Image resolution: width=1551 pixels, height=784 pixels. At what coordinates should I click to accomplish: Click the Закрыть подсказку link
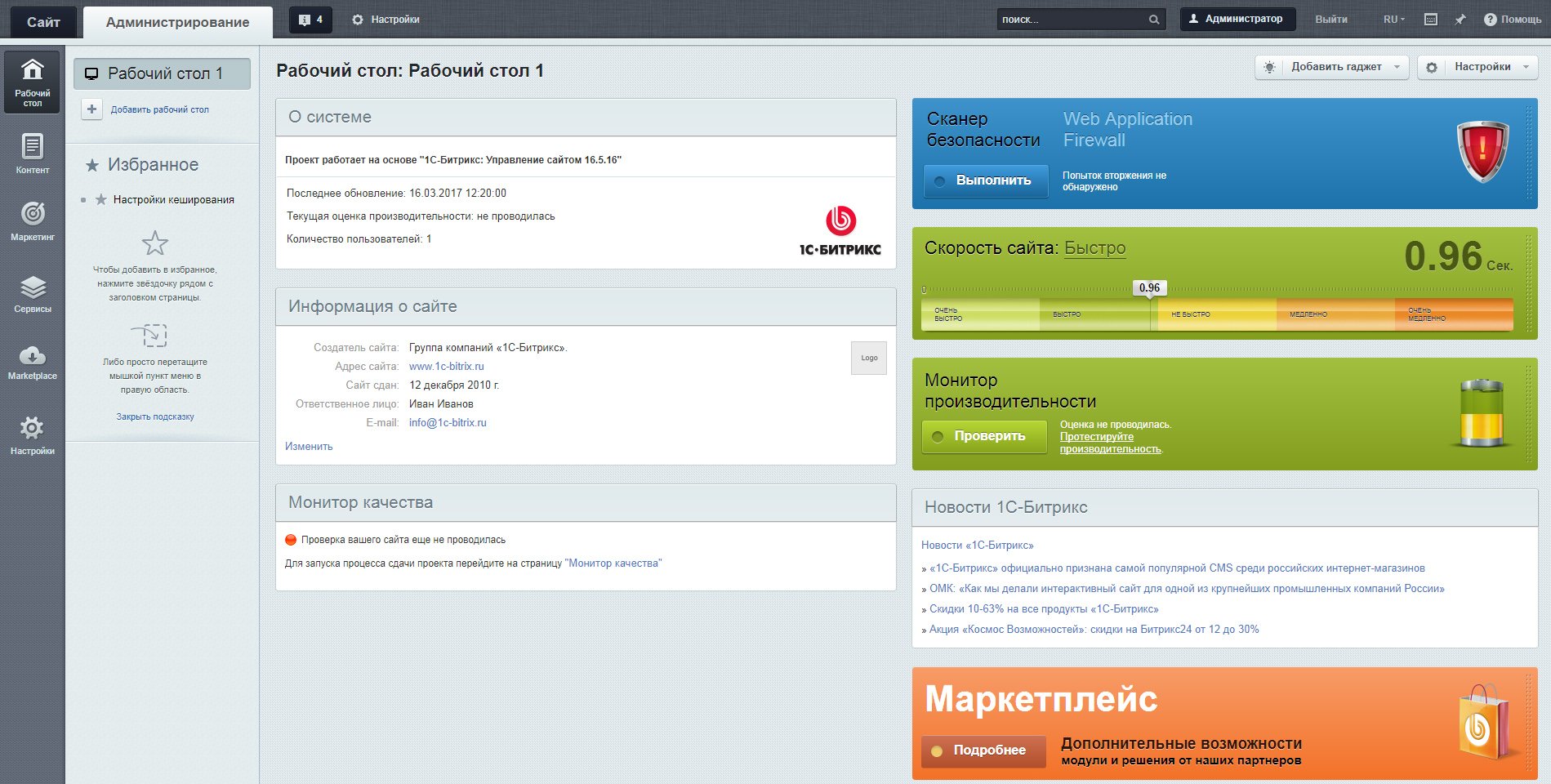tap(155, 416)
